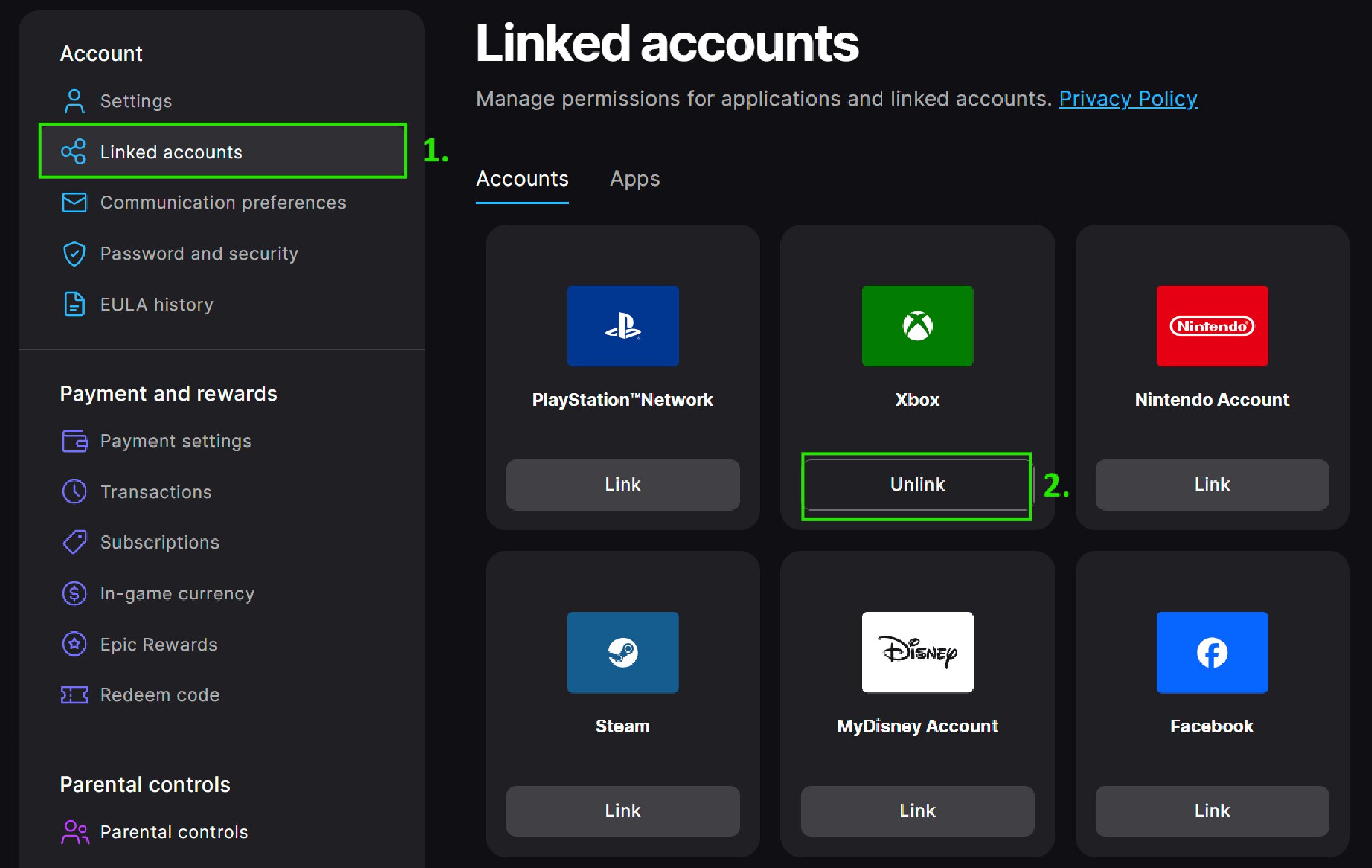Image resolution: width=1372 pixels, height=868 pixels.
Task: Click the clock icon next to Transactions
Action: coord(74,492)
